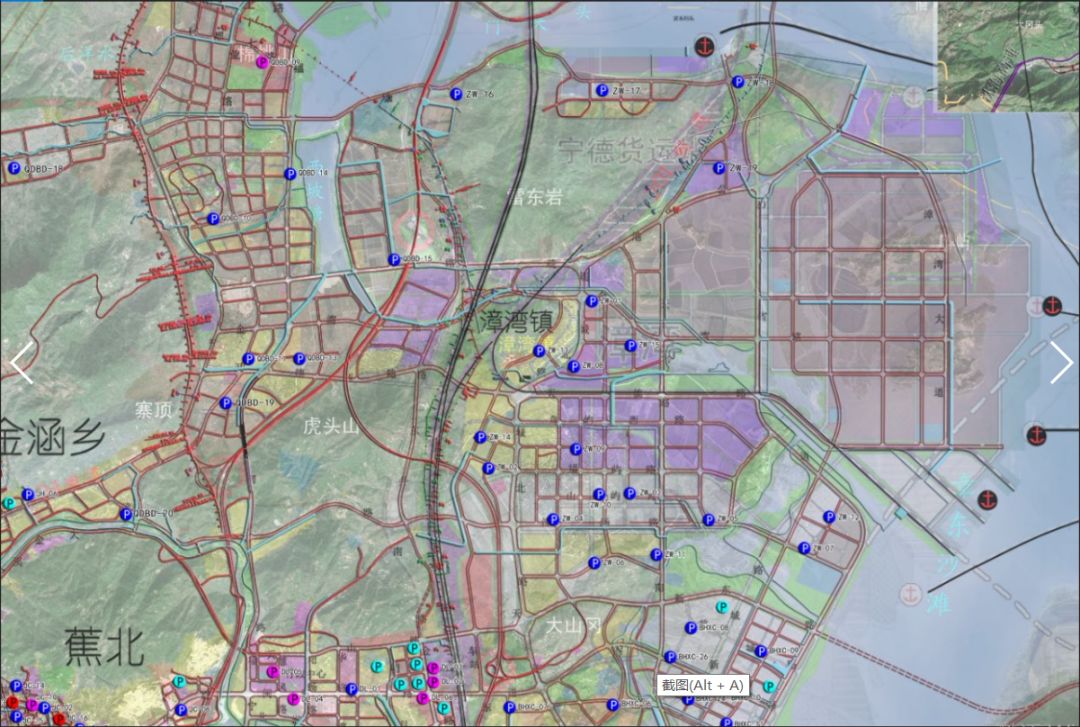1080x727 pixels.
Task: Click the QDBD-18 parking marker
Action: (13, 169)
